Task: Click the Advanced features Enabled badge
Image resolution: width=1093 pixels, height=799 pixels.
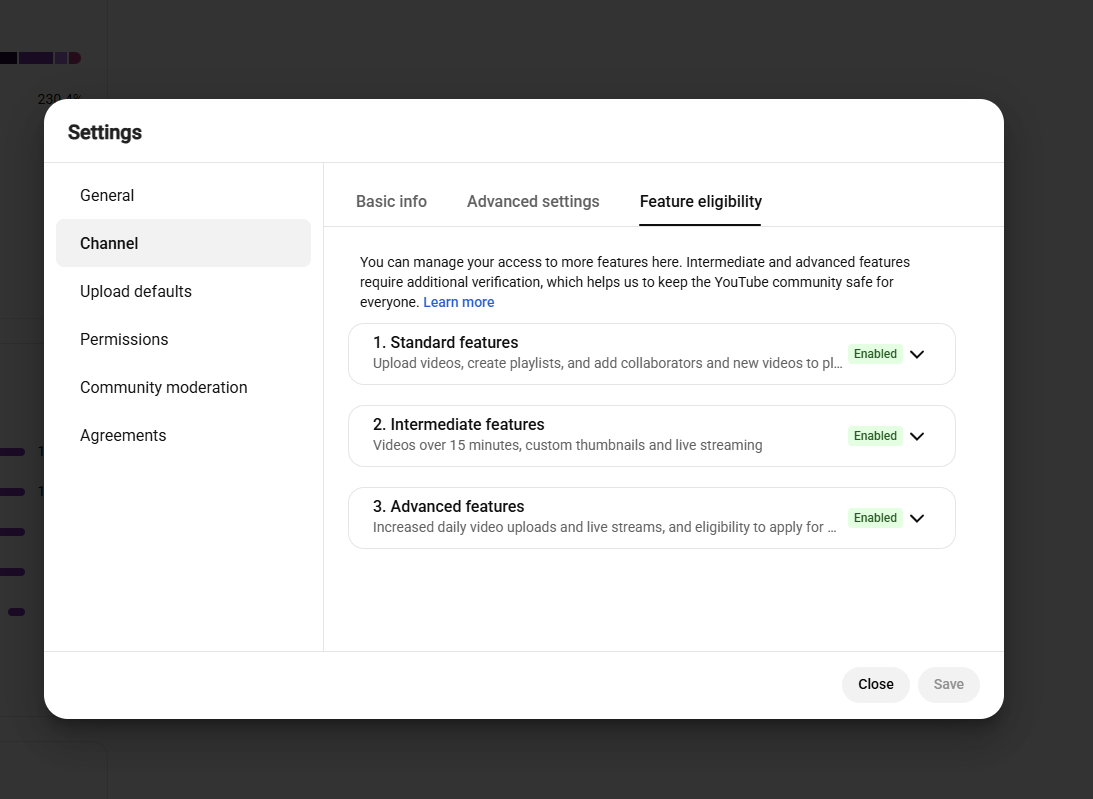Action: pos(875,518)
